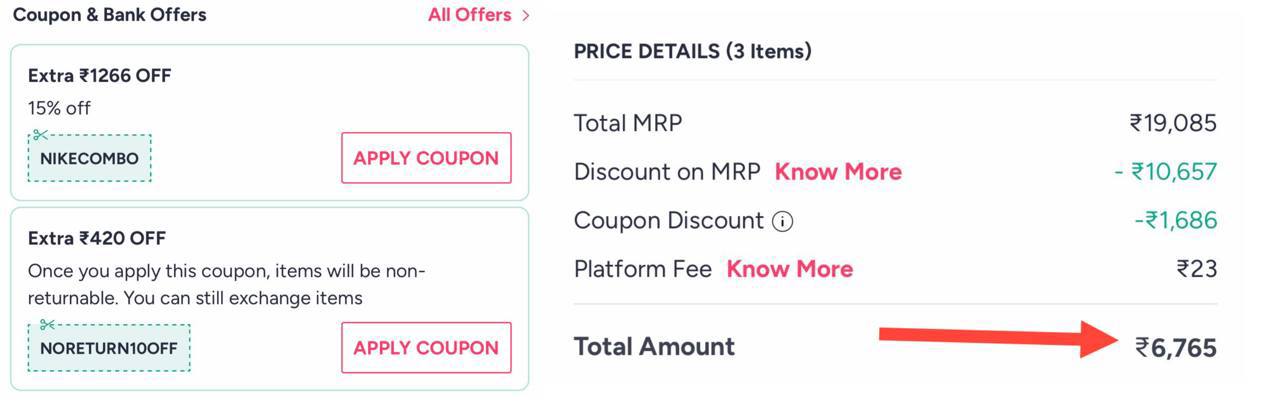Click the Total MRP value ₹19,085
The width and height of the screenshot is (1280, 405).
coord(1173,124)
